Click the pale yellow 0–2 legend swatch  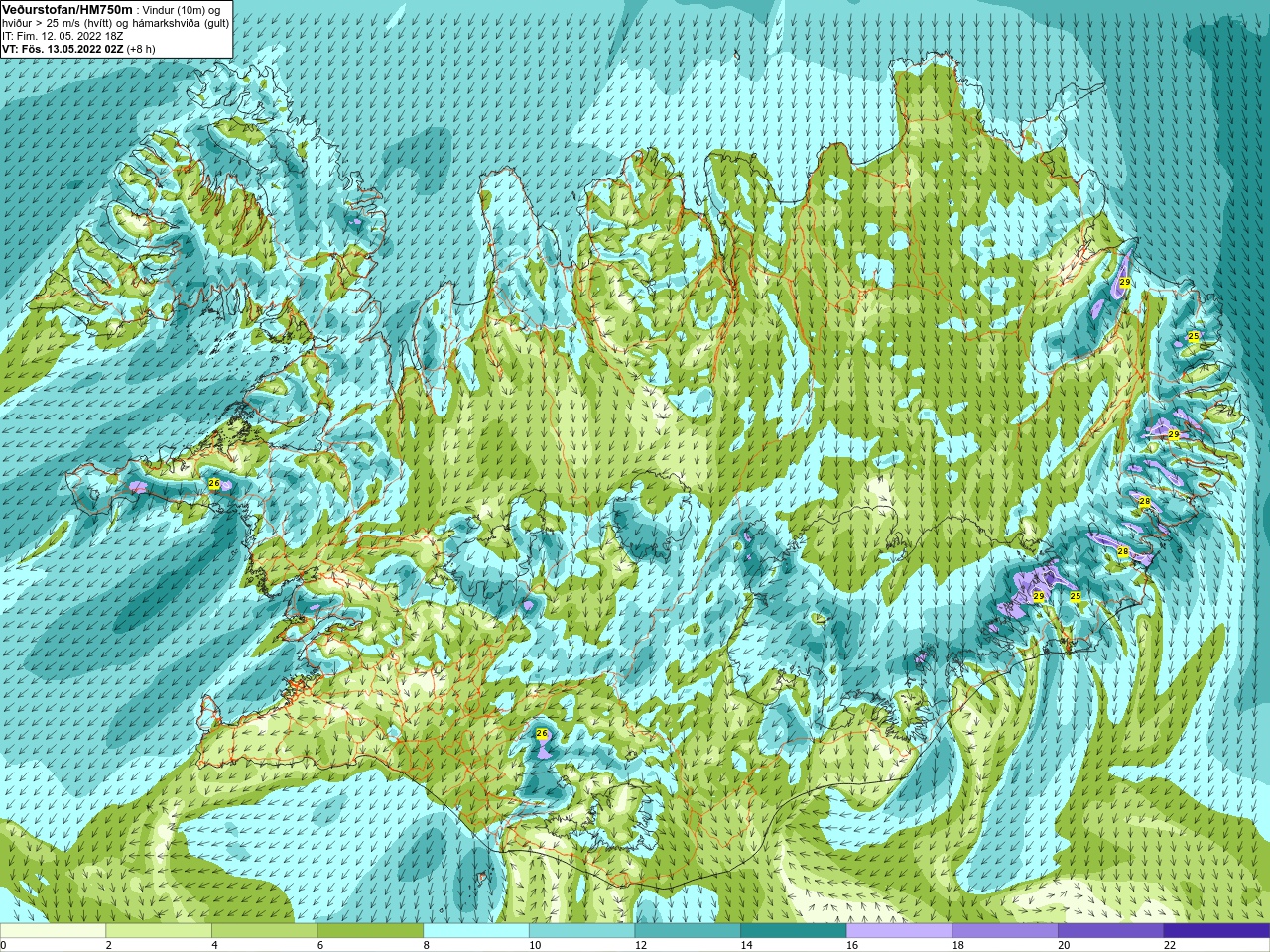tap(53, 931)
